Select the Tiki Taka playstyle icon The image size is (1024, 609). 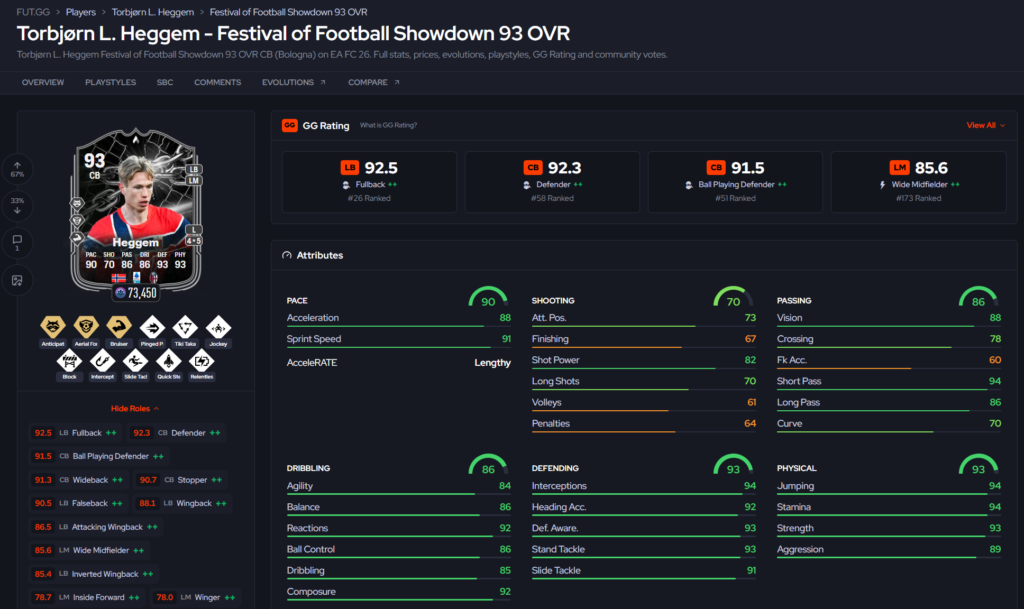[185, 331]
